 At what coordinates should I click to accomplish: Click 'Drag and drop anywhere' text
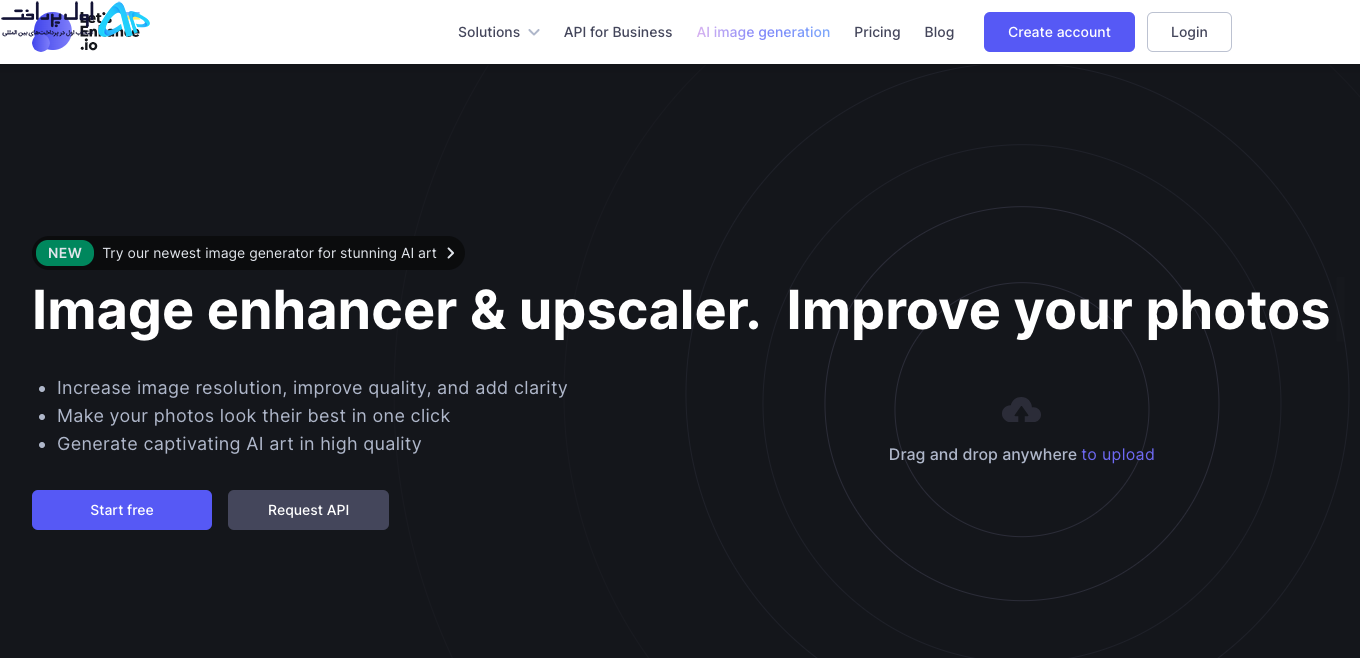point(983,454)
